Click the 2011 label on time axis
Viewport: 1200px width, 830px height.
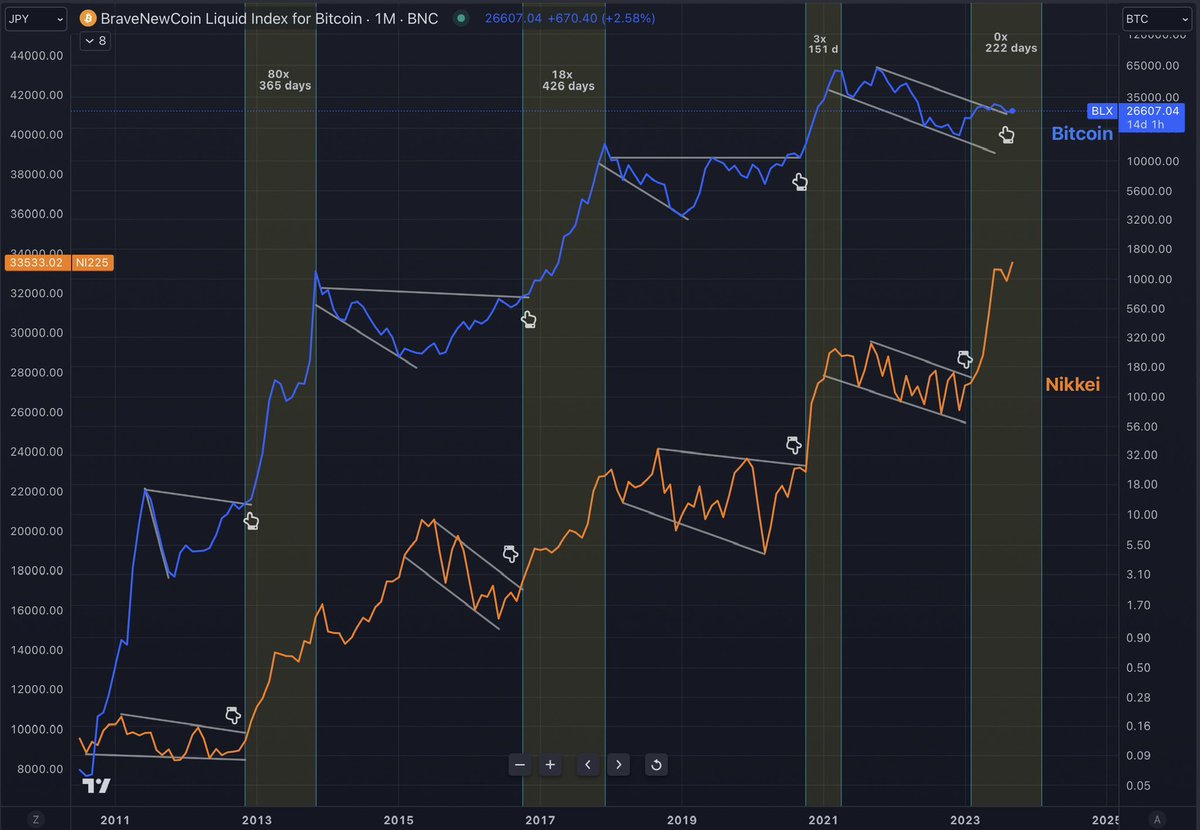pos(115,819)
